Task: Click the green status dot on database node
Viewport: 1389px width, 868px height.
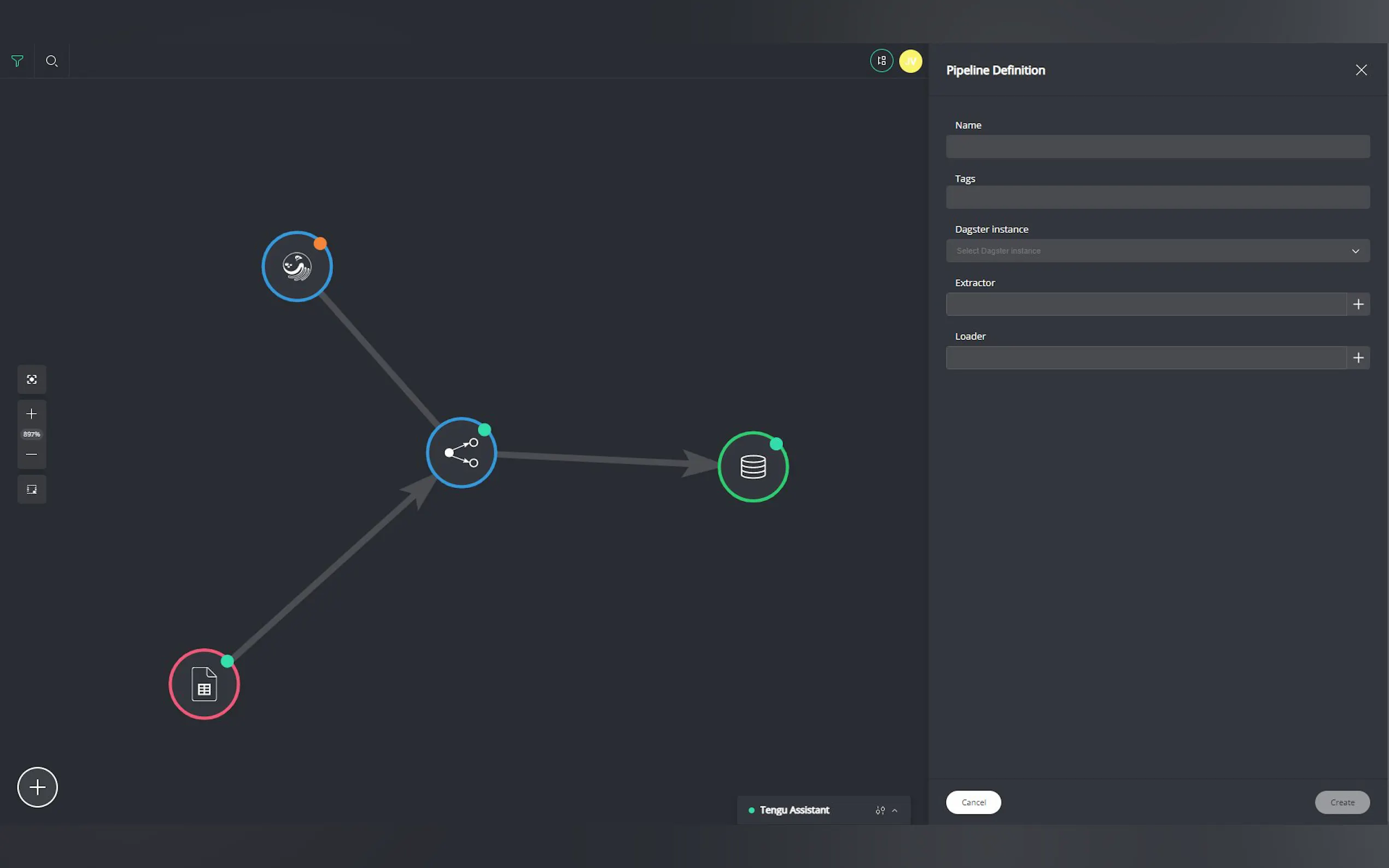Action: [776, 444]
